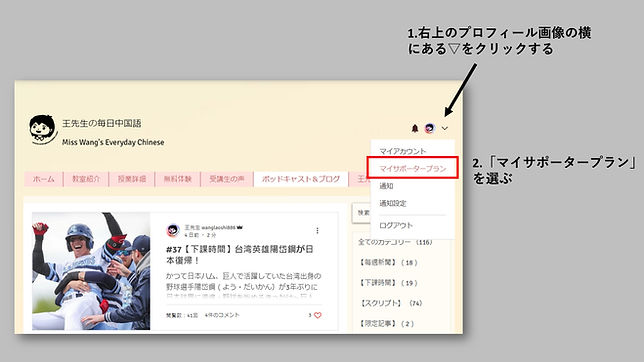Click the 王先生の毎日中国語 site title
Image resolution: width=644 pixels, height=362 pixels.
tap(102, 123)
